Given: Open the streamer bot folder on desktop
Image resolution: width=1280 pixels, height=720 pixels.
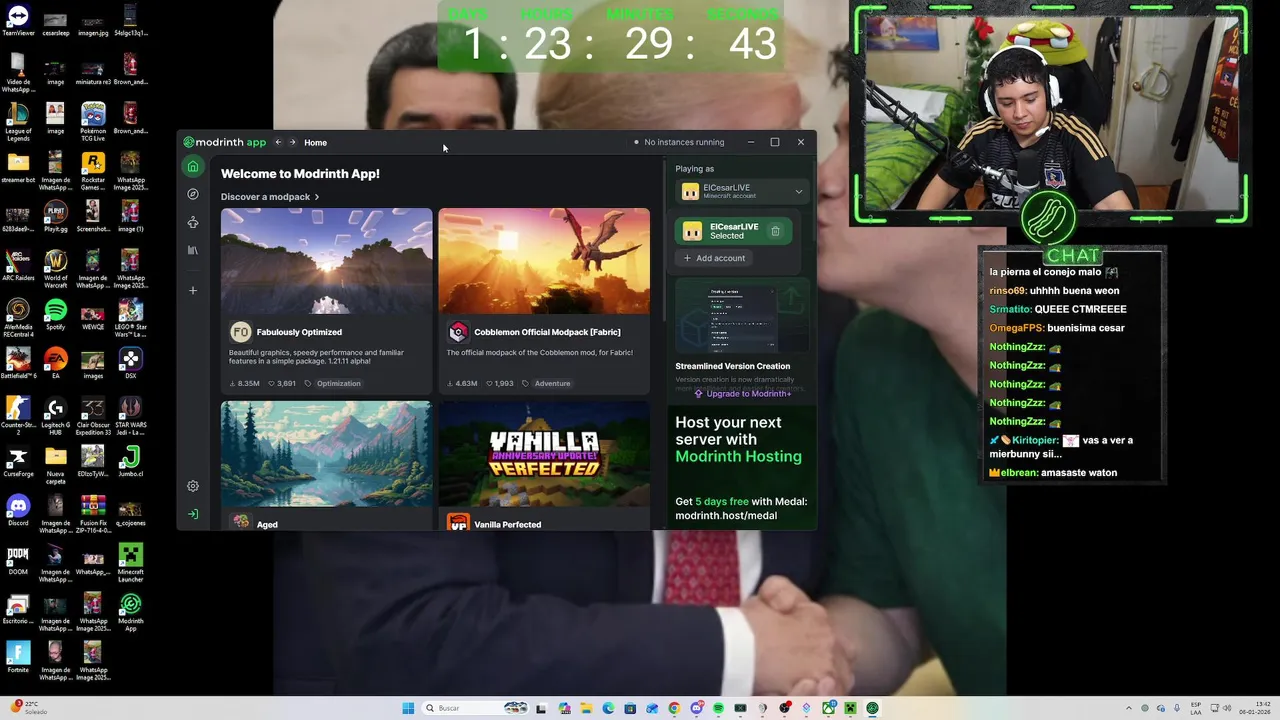Looking at the screenshot, I should click(x=18, y=167).
